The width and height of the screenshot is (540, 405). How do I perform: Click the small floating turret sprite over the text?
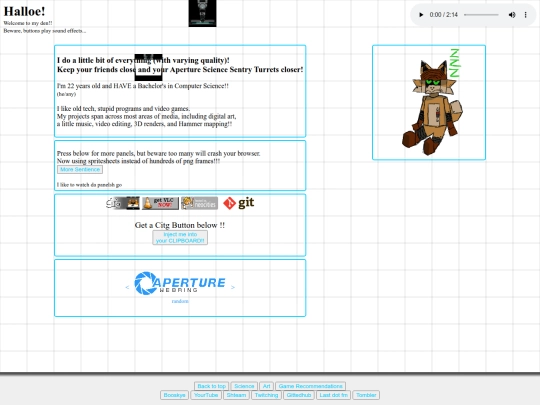click(x=148, y=67)
